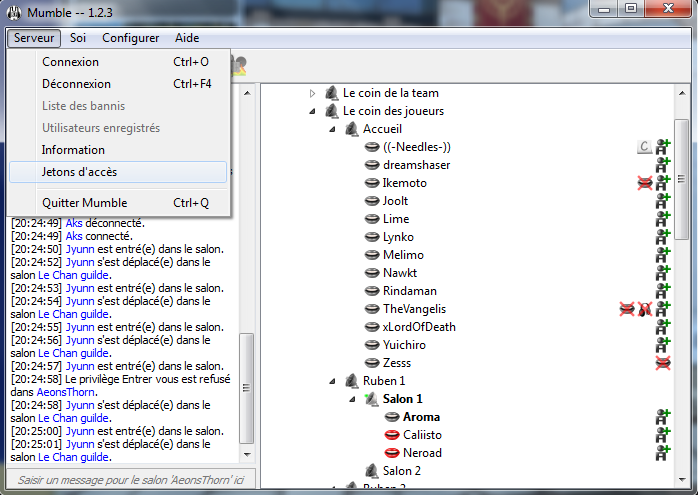Collapse the Salon 1 channel
Image resolution: width=698 pixels, height=495 pixels.
point(353,399)
